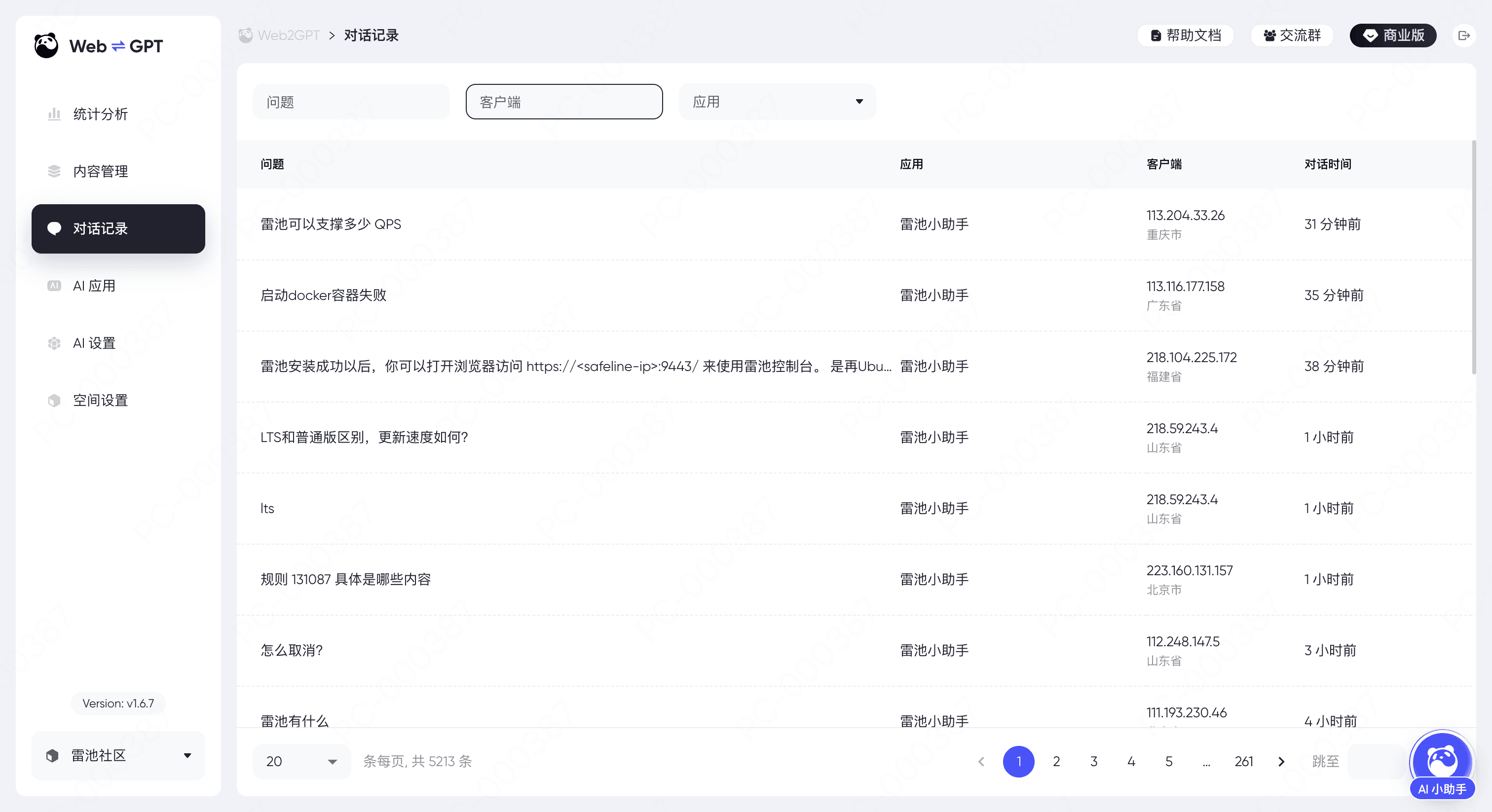Click the chat bubble icon beside 对话记录
1492x812 pixels.
click(x=54, y=228)
